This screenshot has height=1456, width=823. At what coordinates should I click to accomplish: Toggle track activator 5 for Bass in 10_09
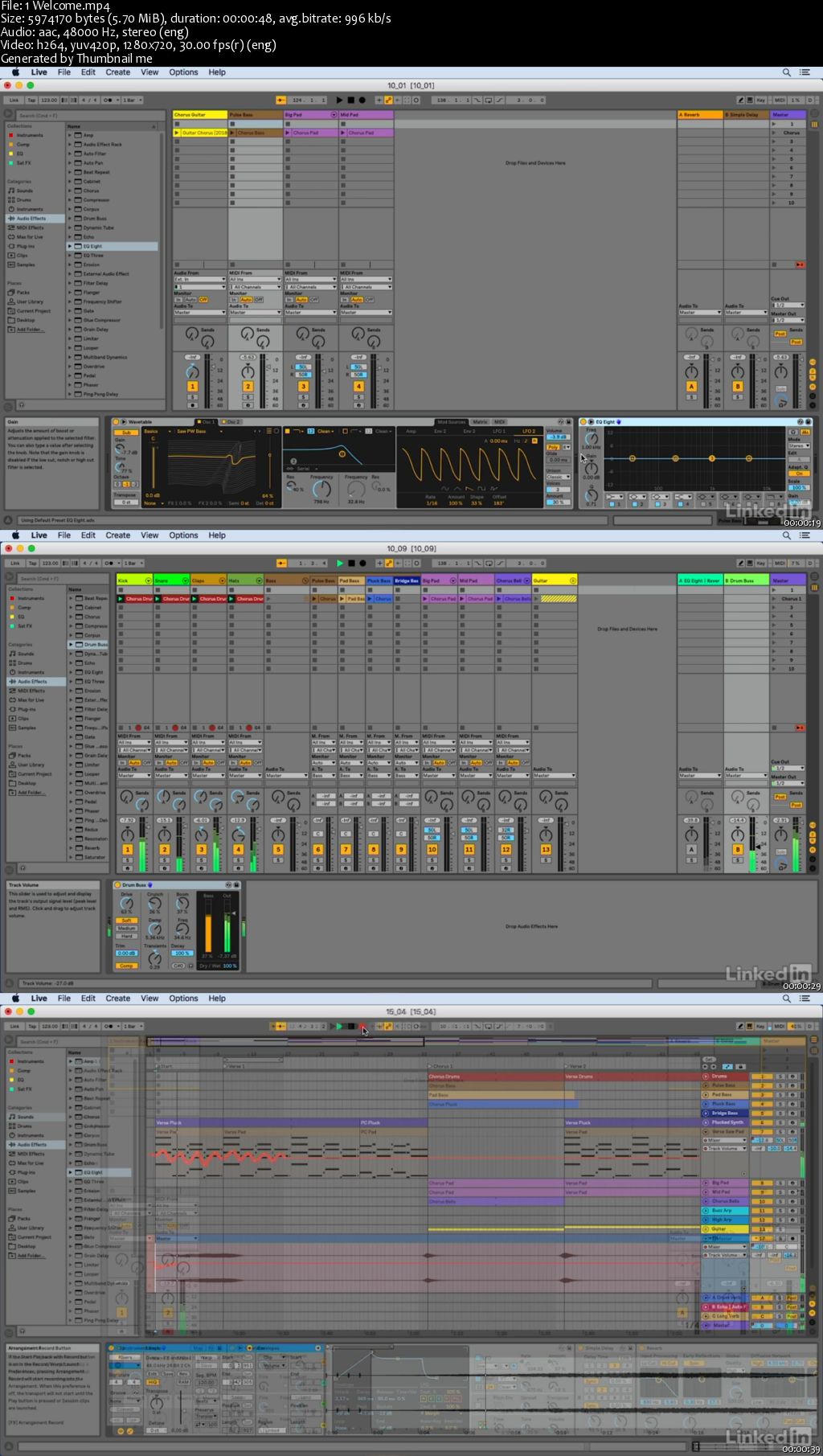(x=277, y=850)
